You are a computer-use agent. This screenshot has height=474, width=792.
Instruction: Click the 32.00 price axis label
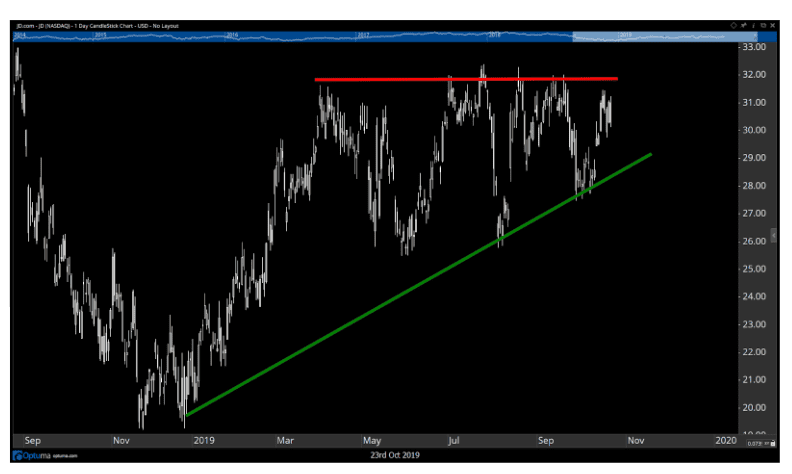pyautogui.click(x=754, y=74)
